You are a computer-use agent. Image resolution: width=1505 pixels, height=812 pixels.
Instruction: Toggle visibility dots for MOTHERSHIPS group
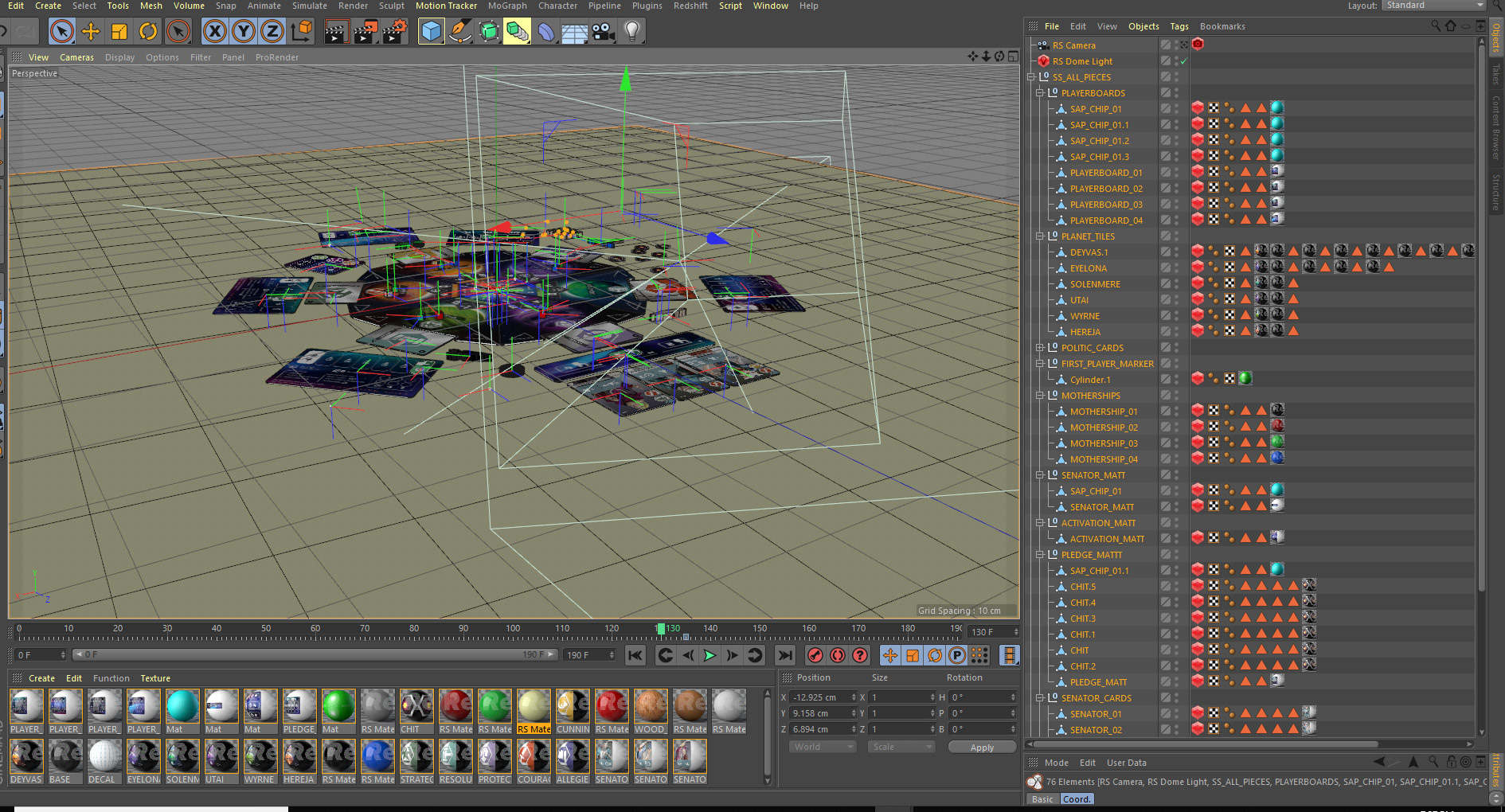(x=1176, y=396)
